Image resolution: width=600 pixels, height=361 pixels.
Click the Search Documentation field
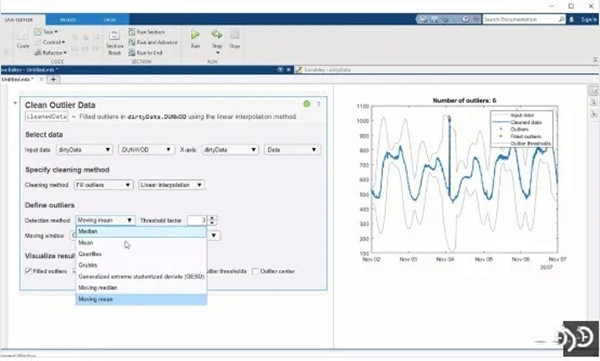520,19
